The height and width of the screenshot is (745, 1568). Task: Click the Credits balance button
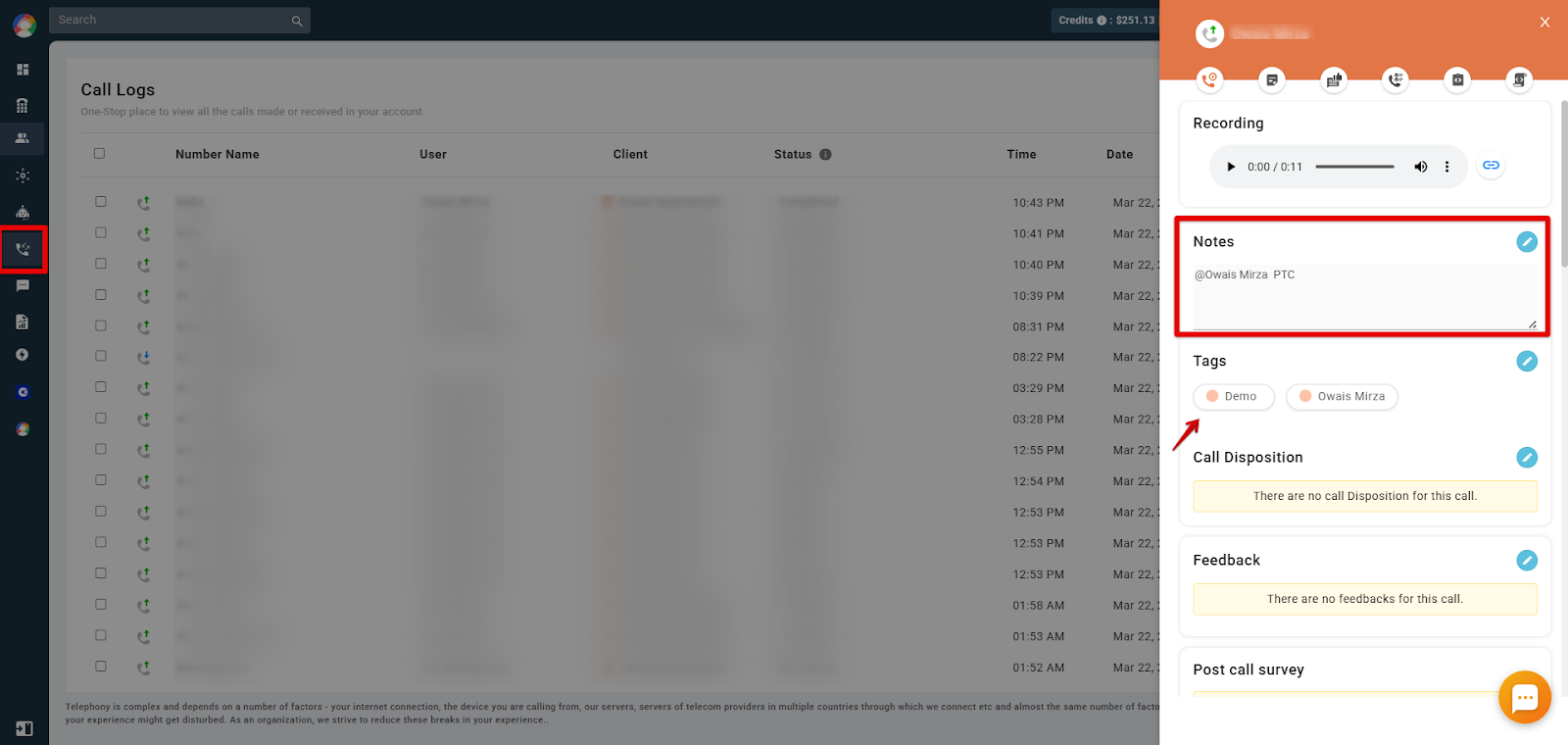pos(1105,21)
